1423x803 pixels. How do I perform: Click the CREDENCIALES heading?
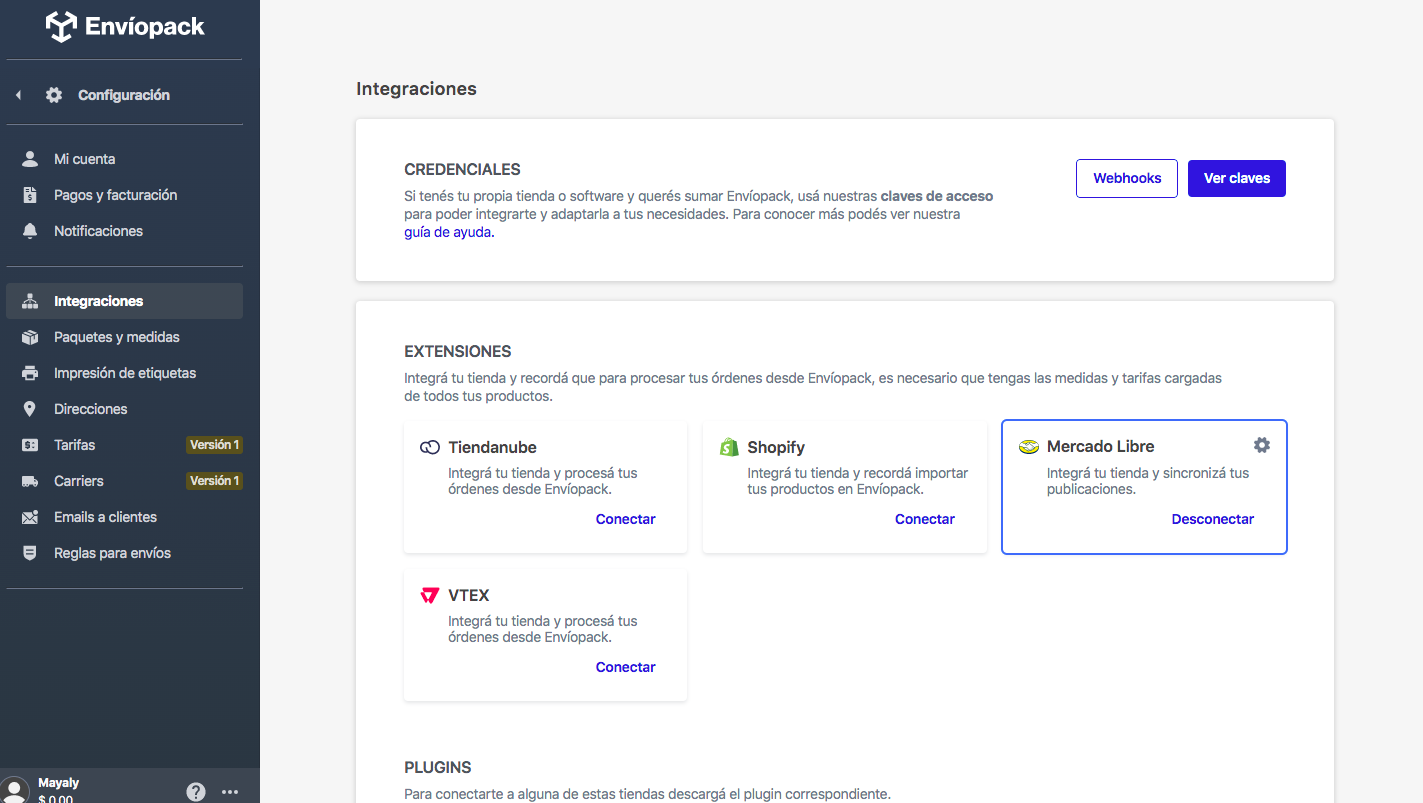(x=463, y=170)
